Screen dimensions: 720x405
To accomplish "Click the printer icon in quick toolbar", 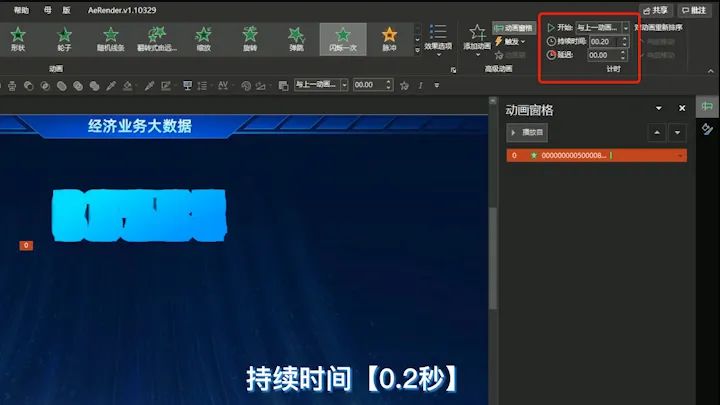I will (x=12, y=85).
